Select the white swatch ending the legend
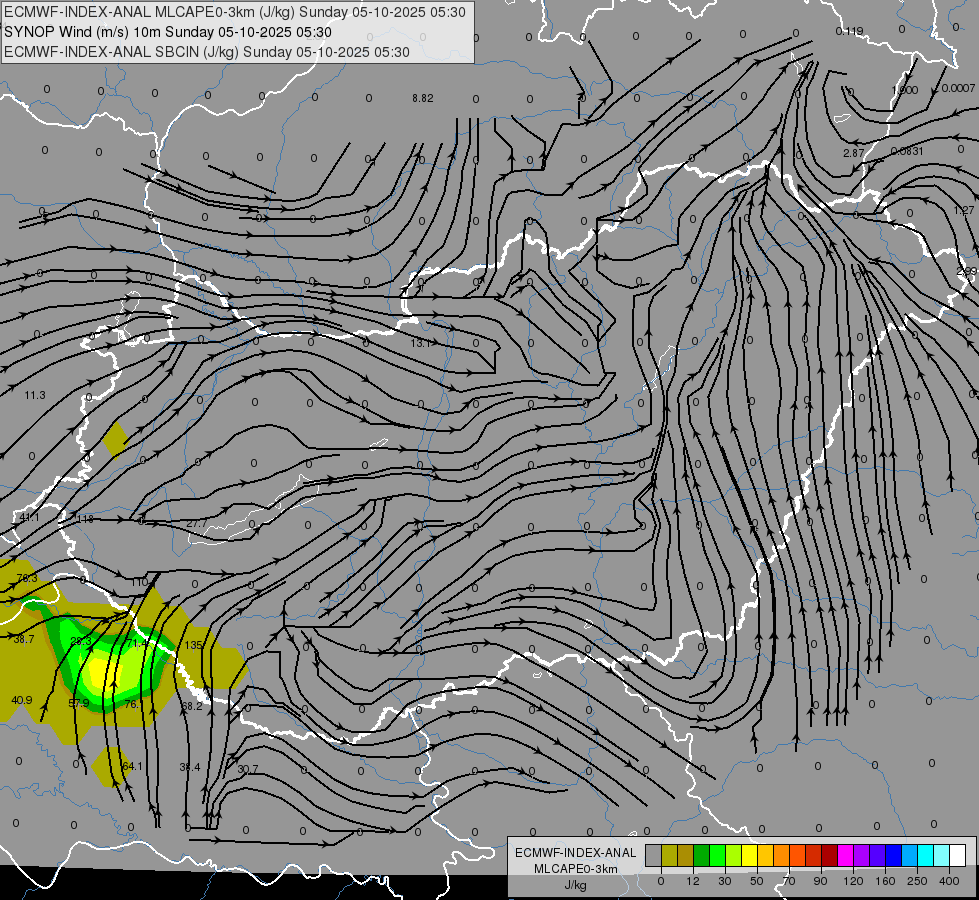This screenshot has width=979, height=900. pos(958,855)
